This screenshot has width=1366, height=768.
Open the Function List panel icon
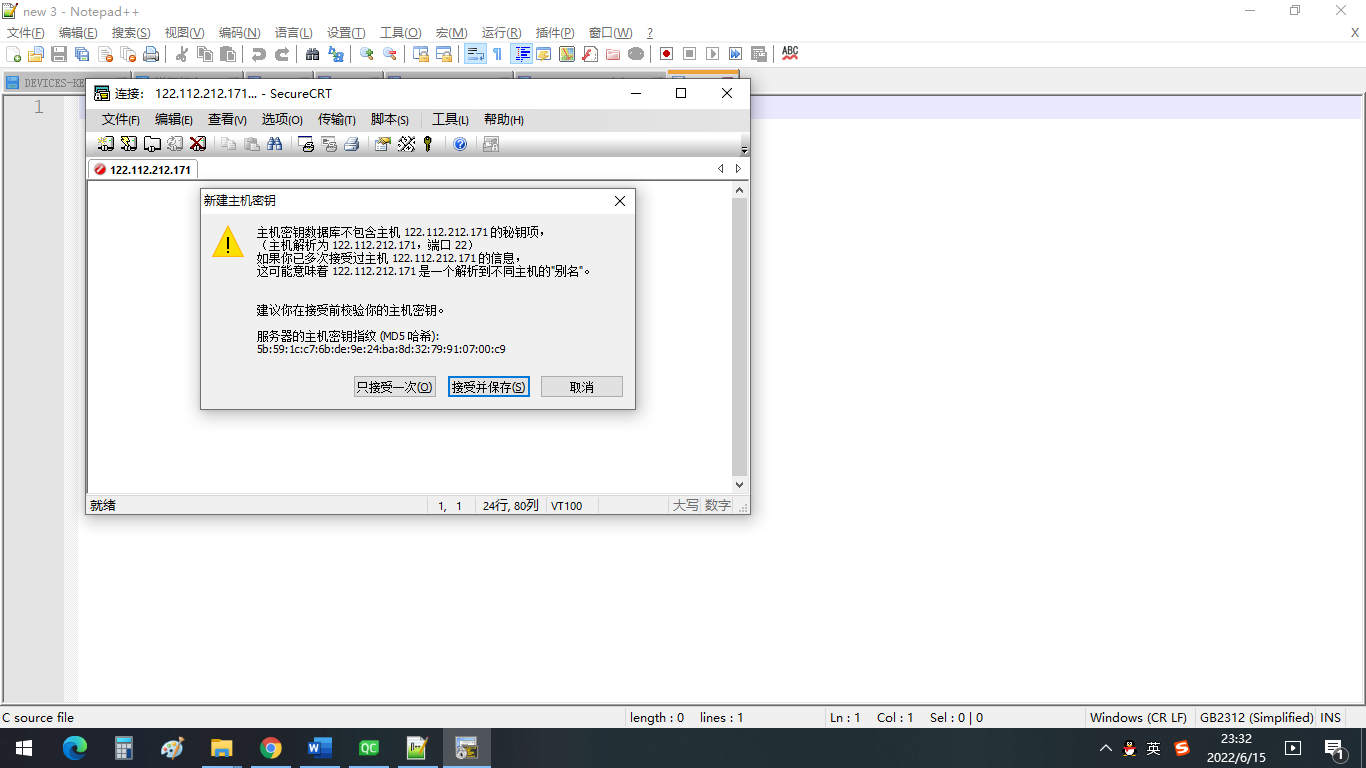pyautogui.click(x=590, y=54)
